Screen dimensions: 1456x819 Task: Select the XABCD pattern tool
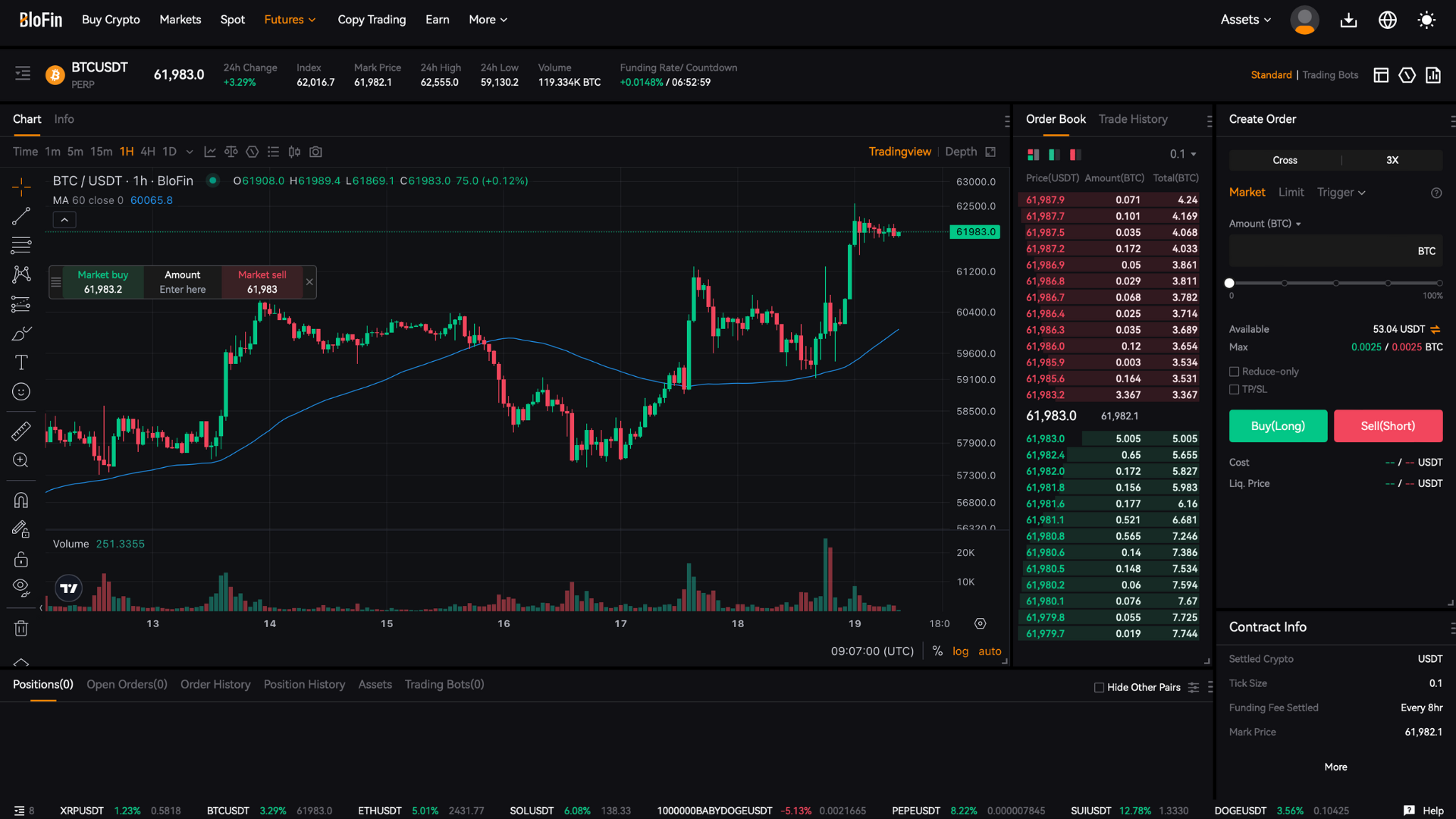click(20, 275)
